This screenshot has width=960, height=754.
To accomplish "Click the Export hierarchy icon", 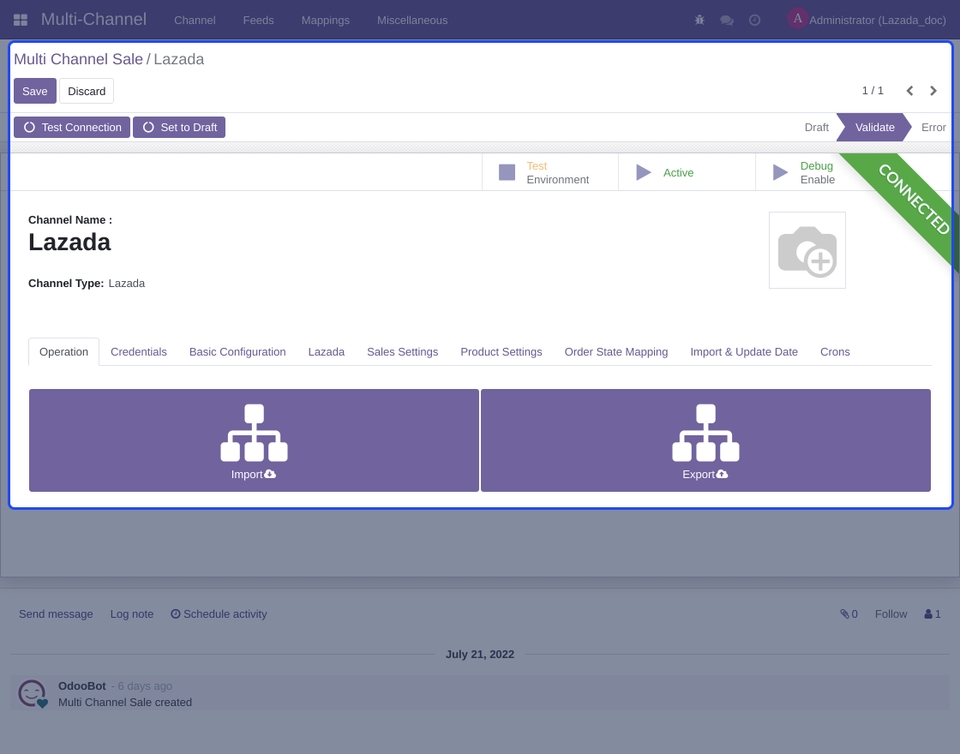I will [x=705, y=433].
